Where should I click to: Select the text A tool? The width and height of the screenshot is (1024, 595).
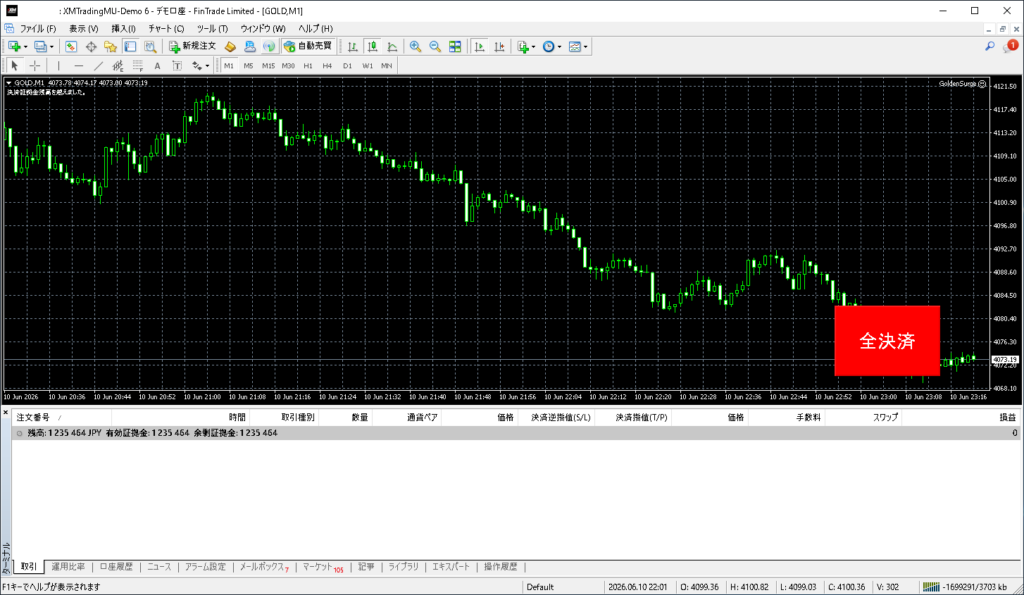(157, 65)
